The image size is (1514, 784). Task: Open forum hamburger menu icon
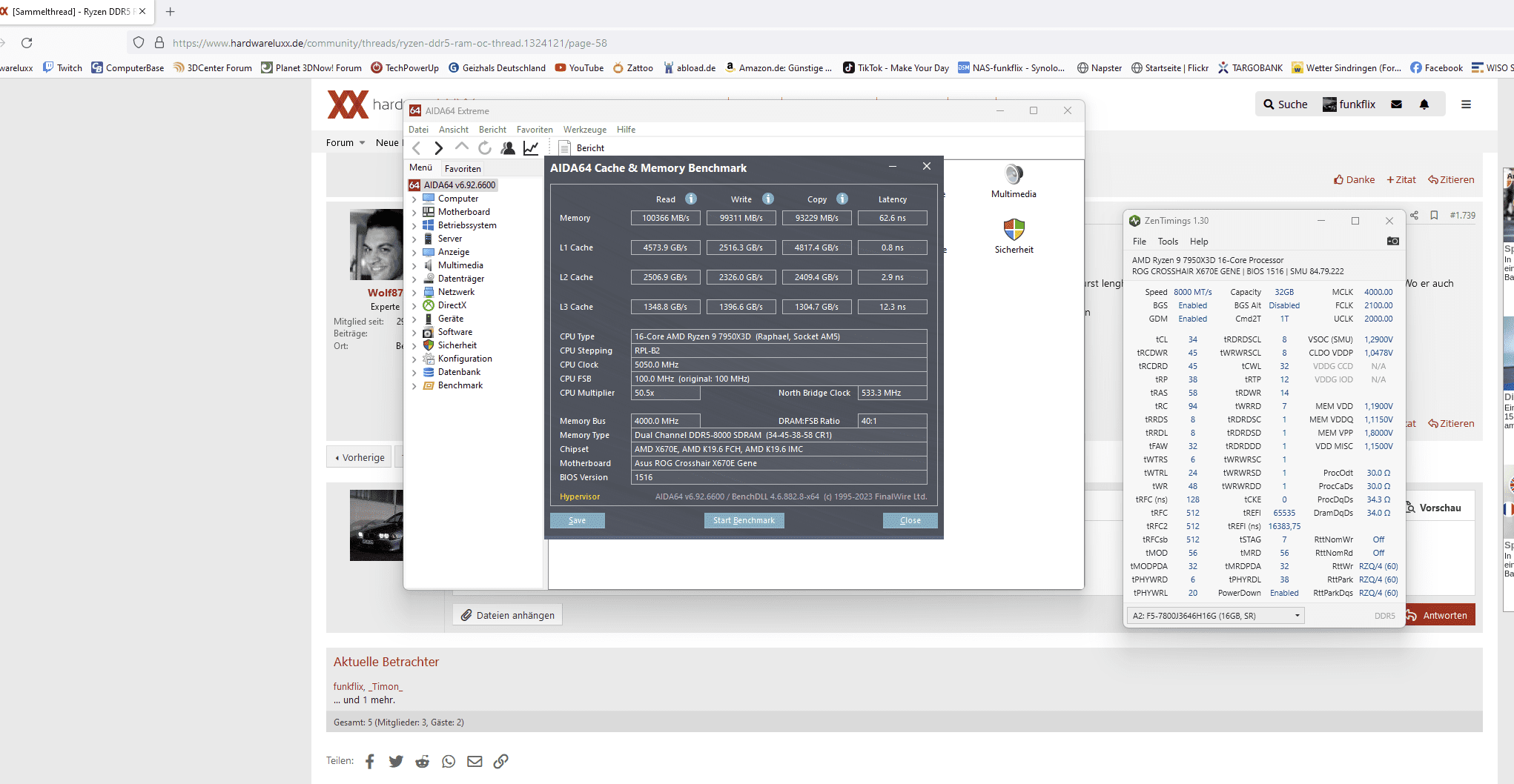(1466, 104)
